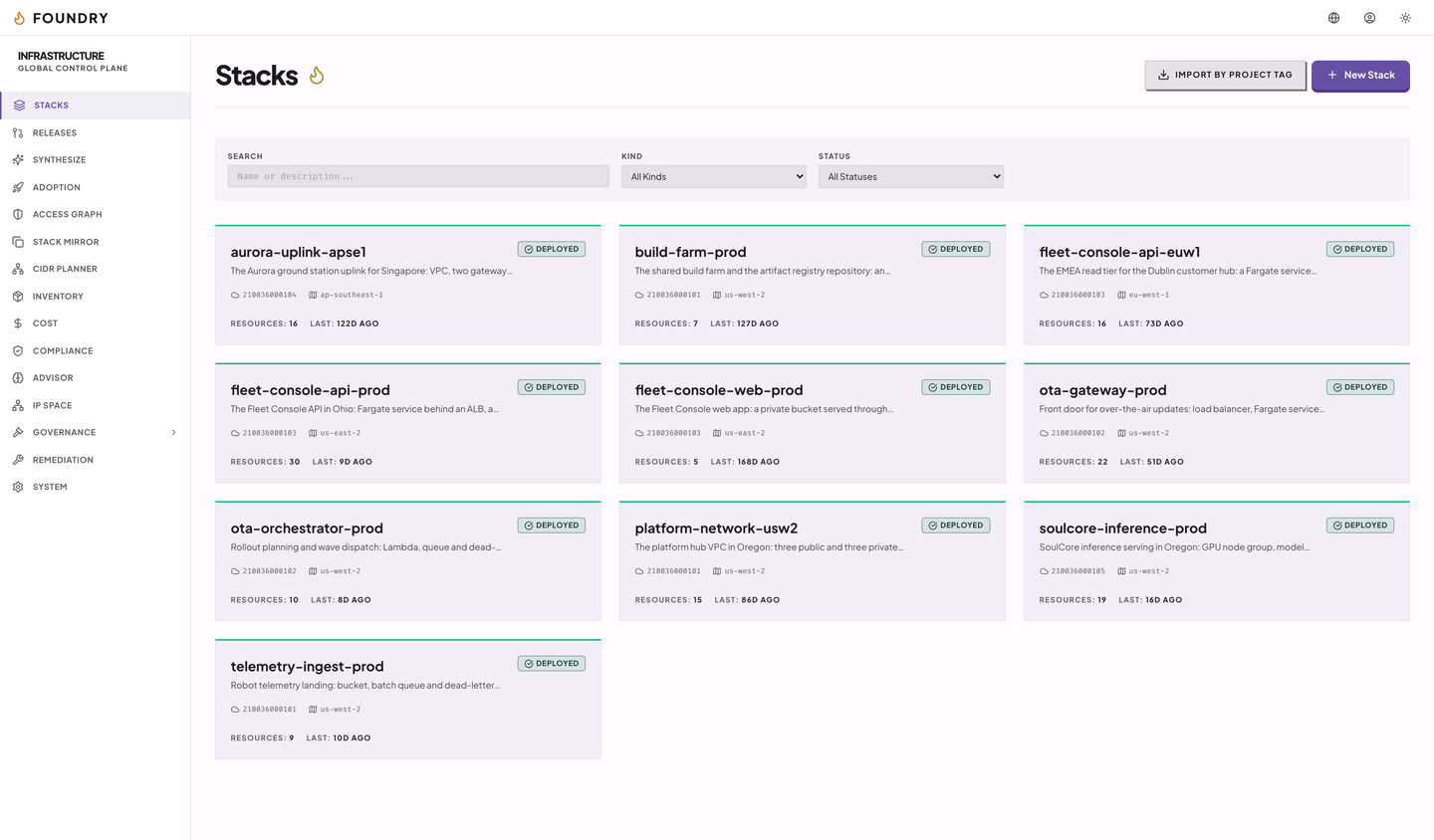Go to Synthesize in sidebar
The image size is (1434, 840).
tap(96, 160)
